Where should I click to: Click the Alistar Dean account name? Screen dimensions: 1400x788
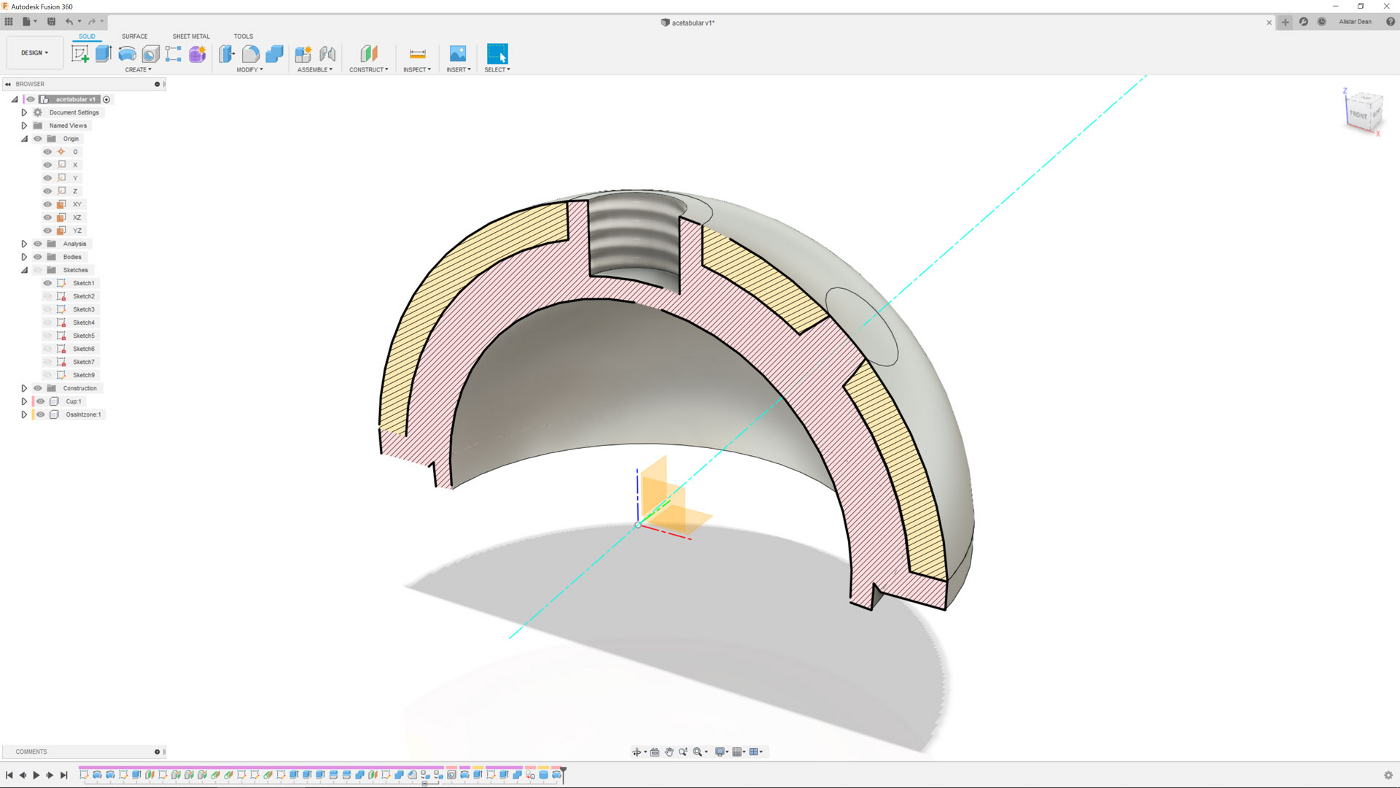coord(1355,22)
